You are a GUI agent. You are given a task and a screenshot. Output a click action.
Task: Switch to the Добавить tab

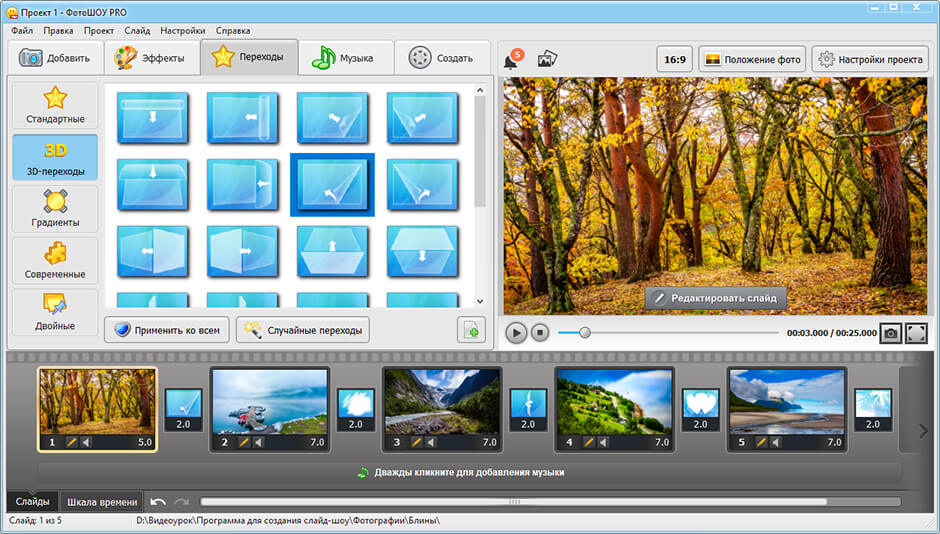pyautogui.click(x=55, y=58)
